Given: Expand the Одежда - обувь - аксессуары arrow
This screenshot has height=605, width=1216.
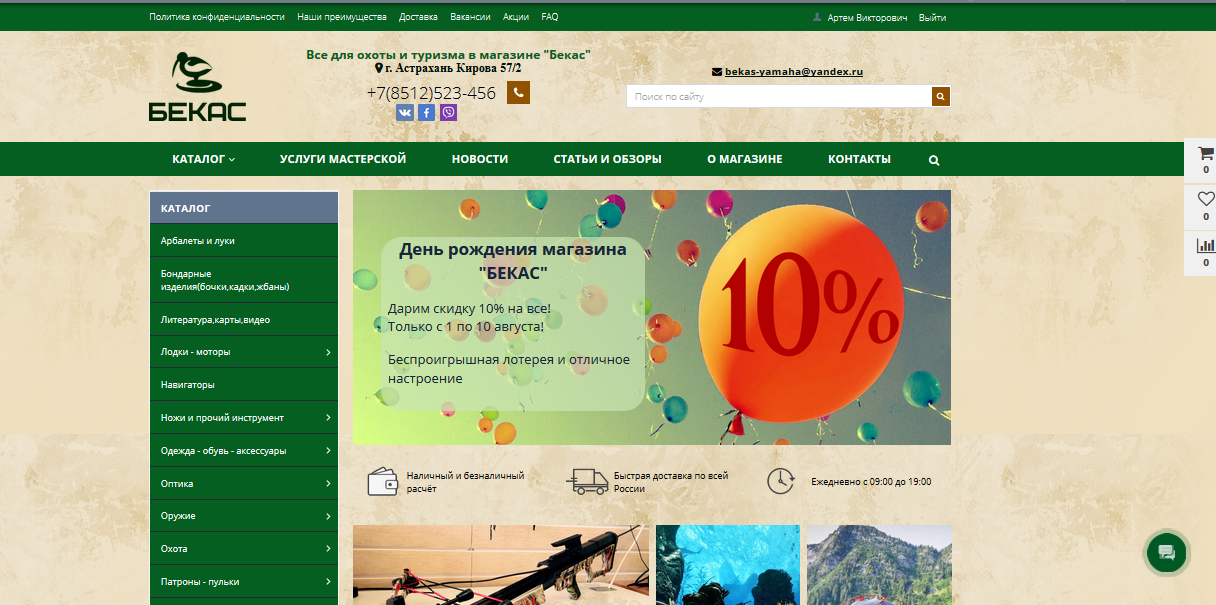Looking at the screenshot, I should [x=328, y=451].
